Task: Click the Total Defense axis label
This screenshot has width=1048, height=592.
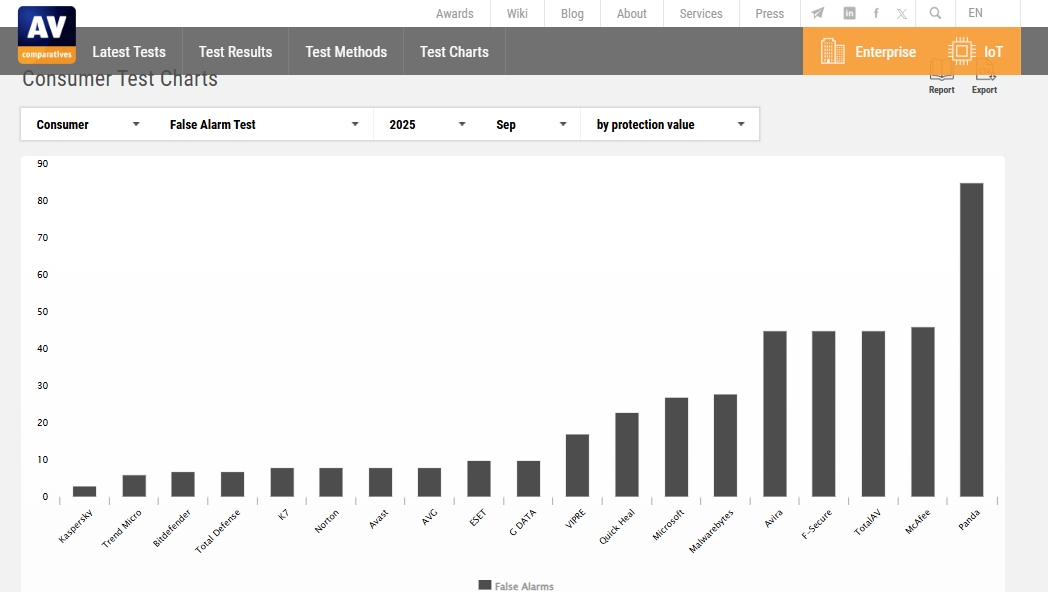Action: (217, 531)
